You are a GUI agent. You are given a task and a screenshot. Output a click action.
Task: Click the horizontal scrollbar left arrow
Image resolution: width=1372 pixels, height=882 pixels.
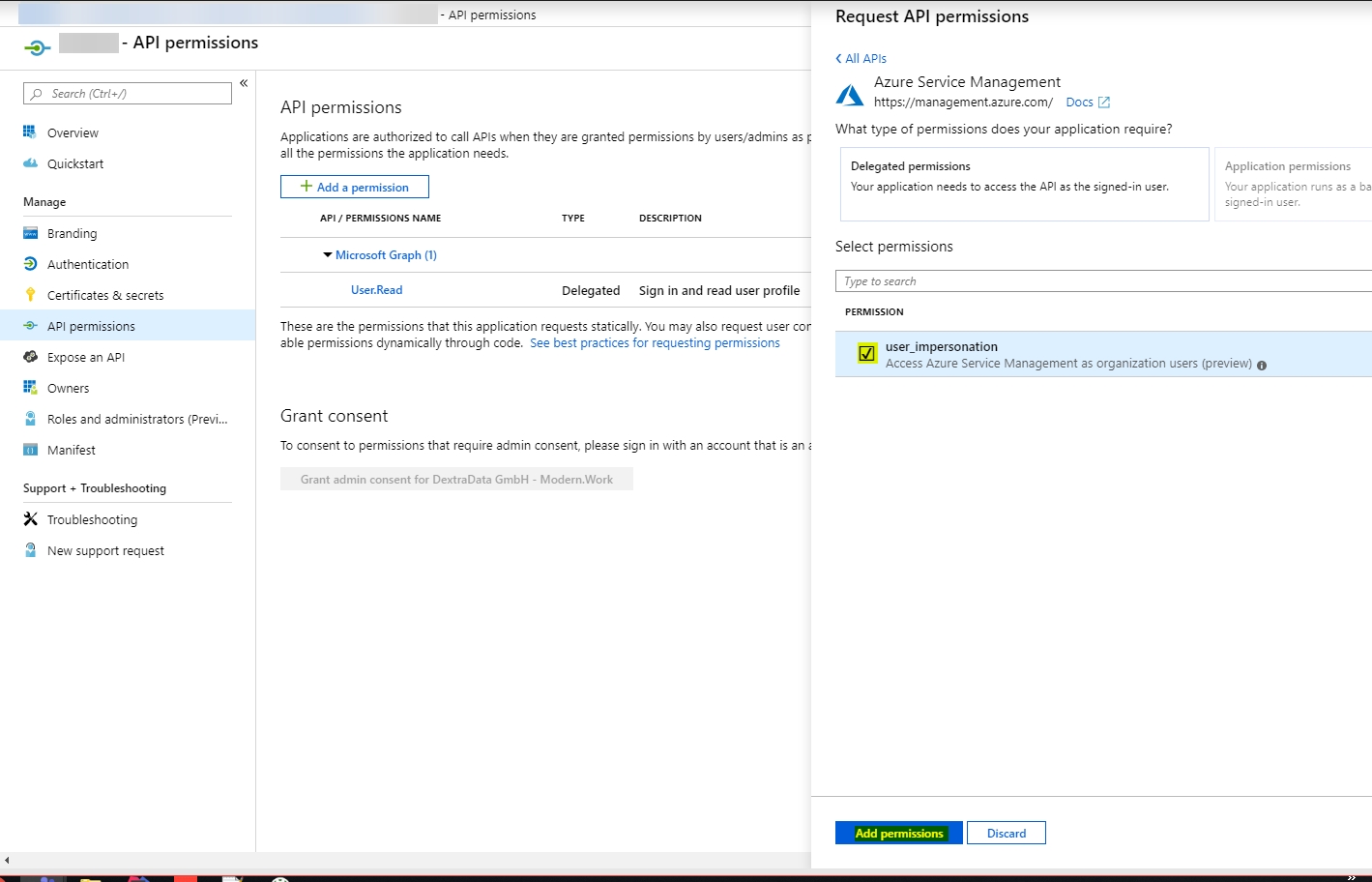[7, 860]
